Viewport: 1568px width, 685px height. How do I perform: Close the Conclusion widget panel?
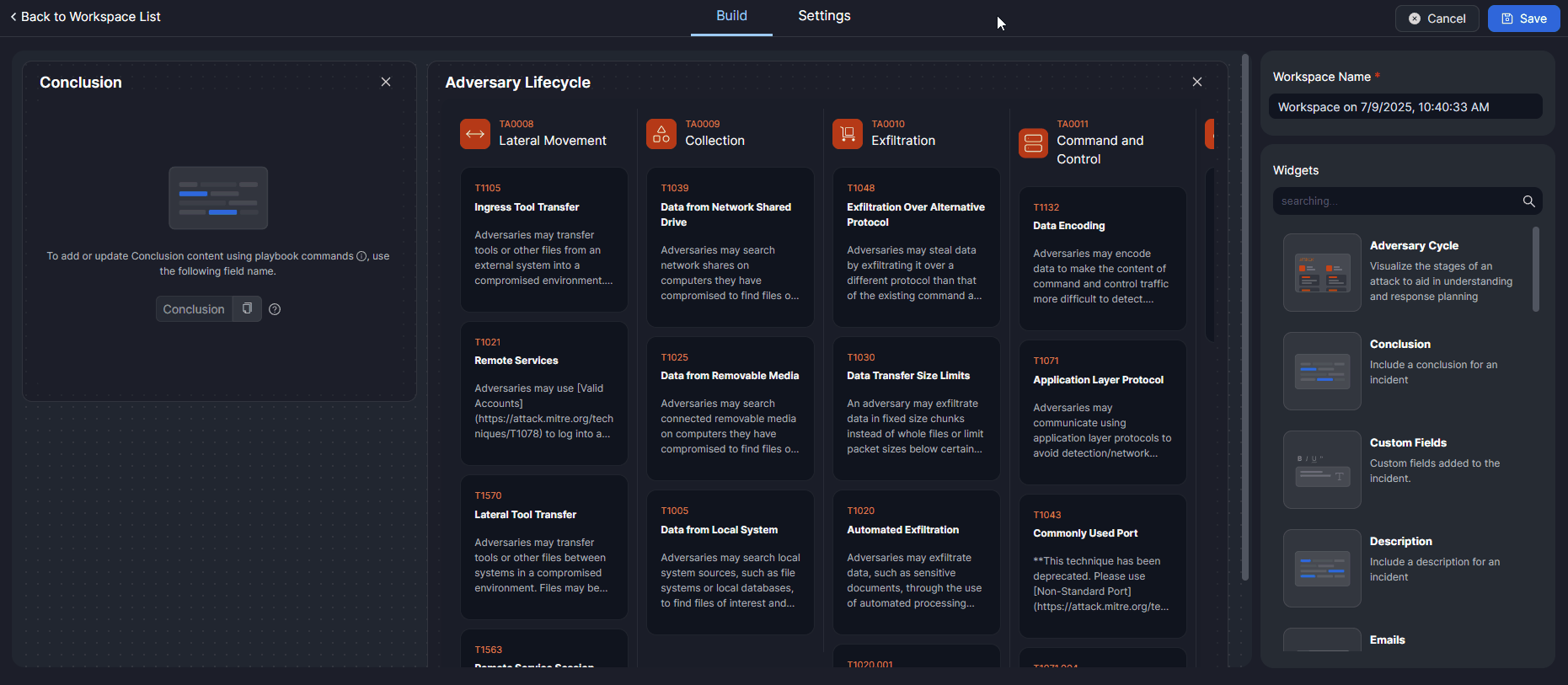[386, 82]
